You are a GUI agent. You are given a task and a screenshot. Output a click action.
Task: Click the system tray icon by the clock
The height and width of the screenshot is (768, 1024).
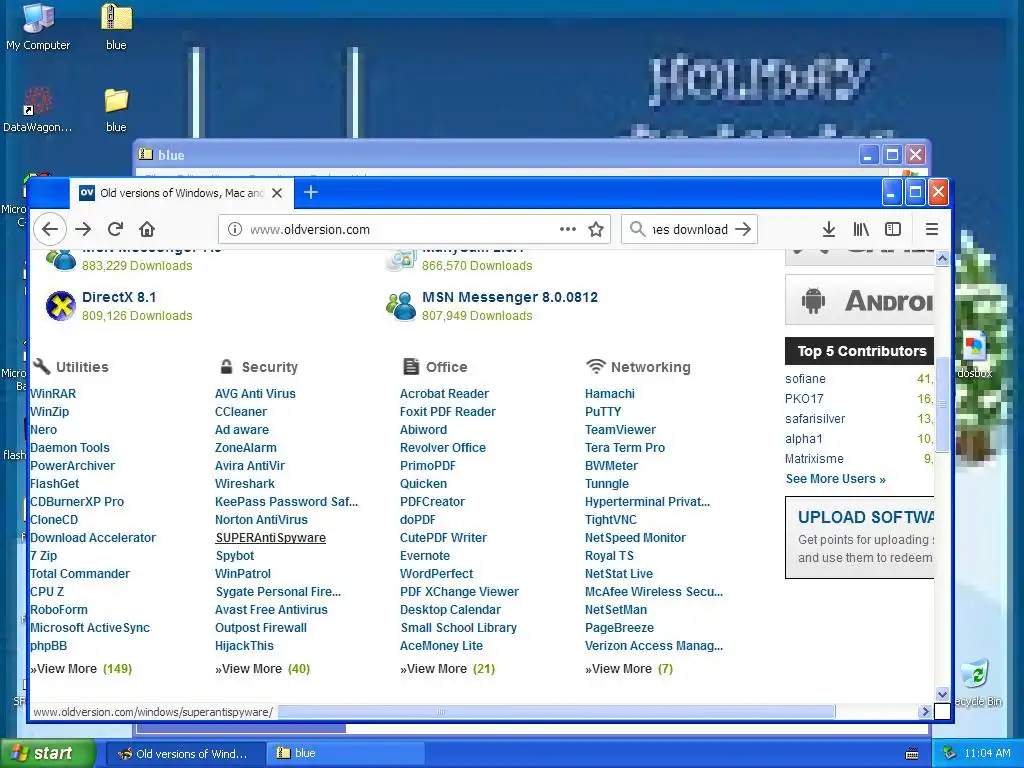949,753
